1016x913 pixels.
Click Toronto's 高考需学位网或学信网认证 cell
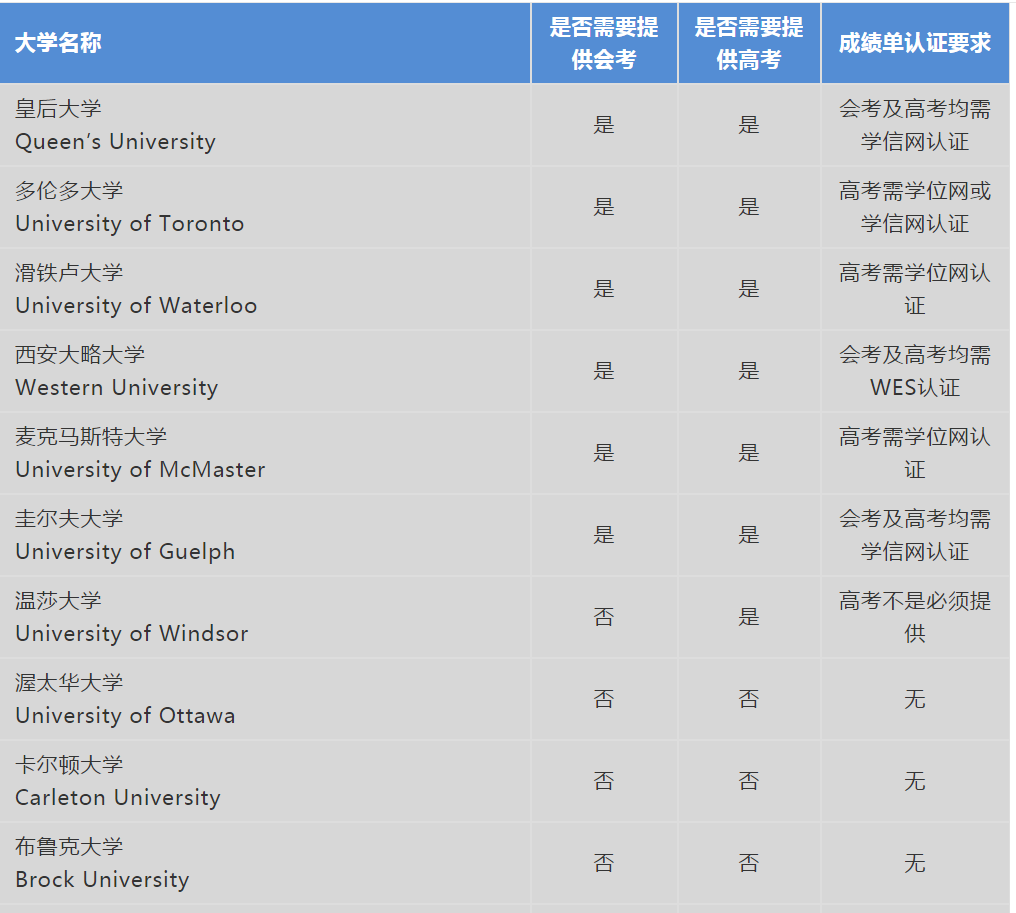[915, 207]
